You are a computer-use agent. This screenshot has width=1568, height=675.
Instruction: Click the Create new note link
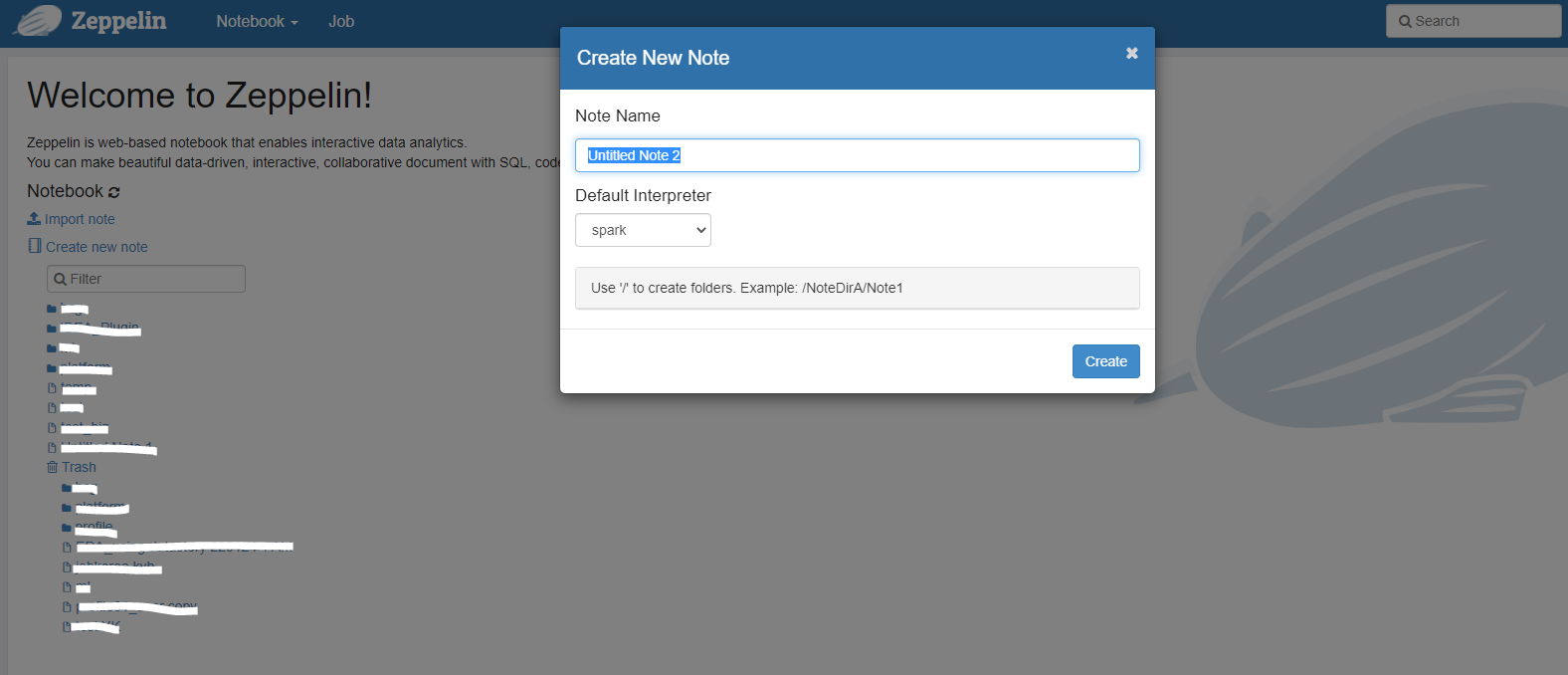click(x=88, y=247)
